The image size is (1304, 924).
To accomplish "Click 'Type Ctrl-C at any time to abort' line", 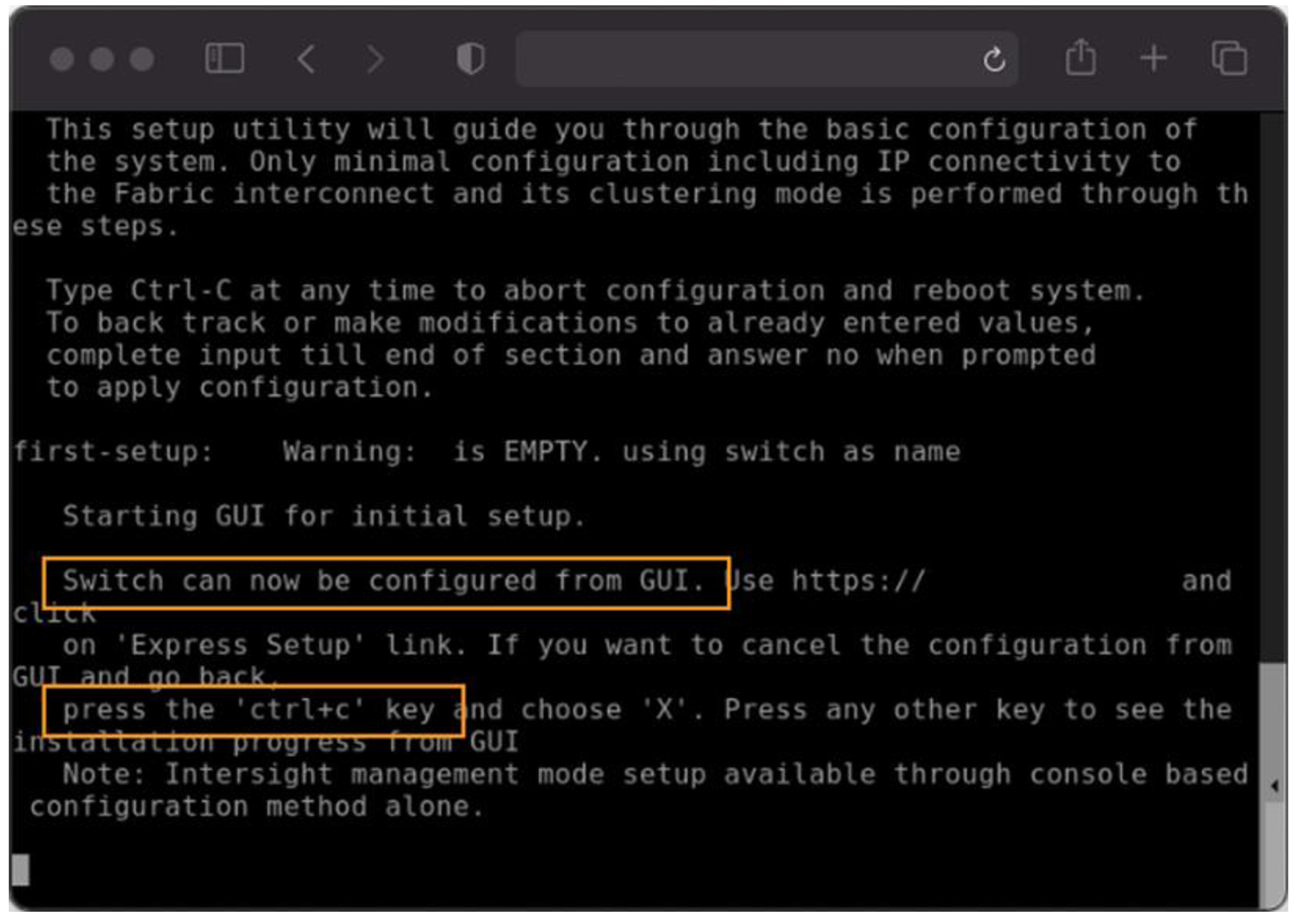I will 595,290.
